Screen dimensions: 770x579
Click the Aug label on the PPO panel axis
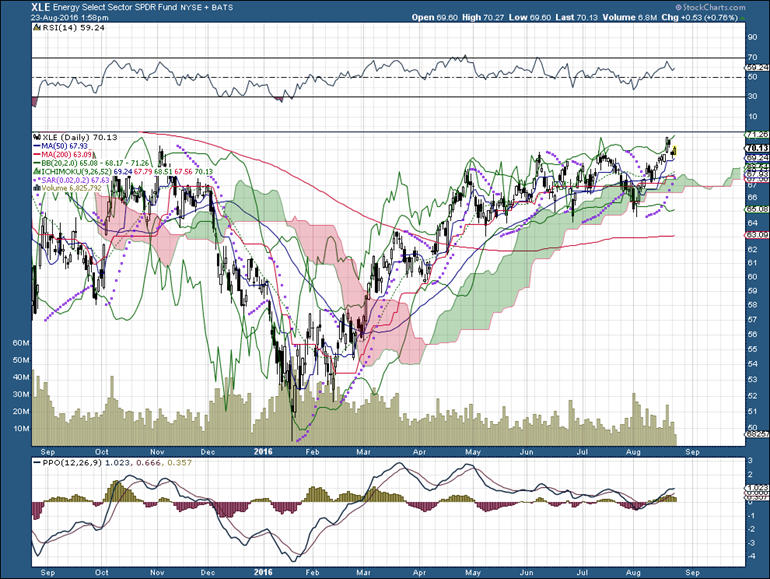pos(633,573)
